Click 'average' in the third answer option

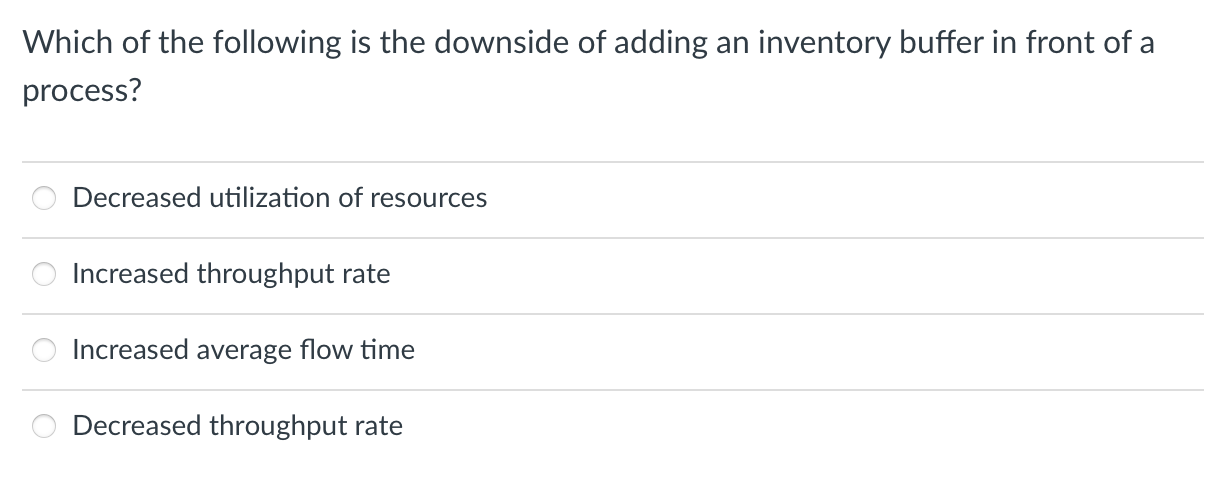(x=241, y=350)
